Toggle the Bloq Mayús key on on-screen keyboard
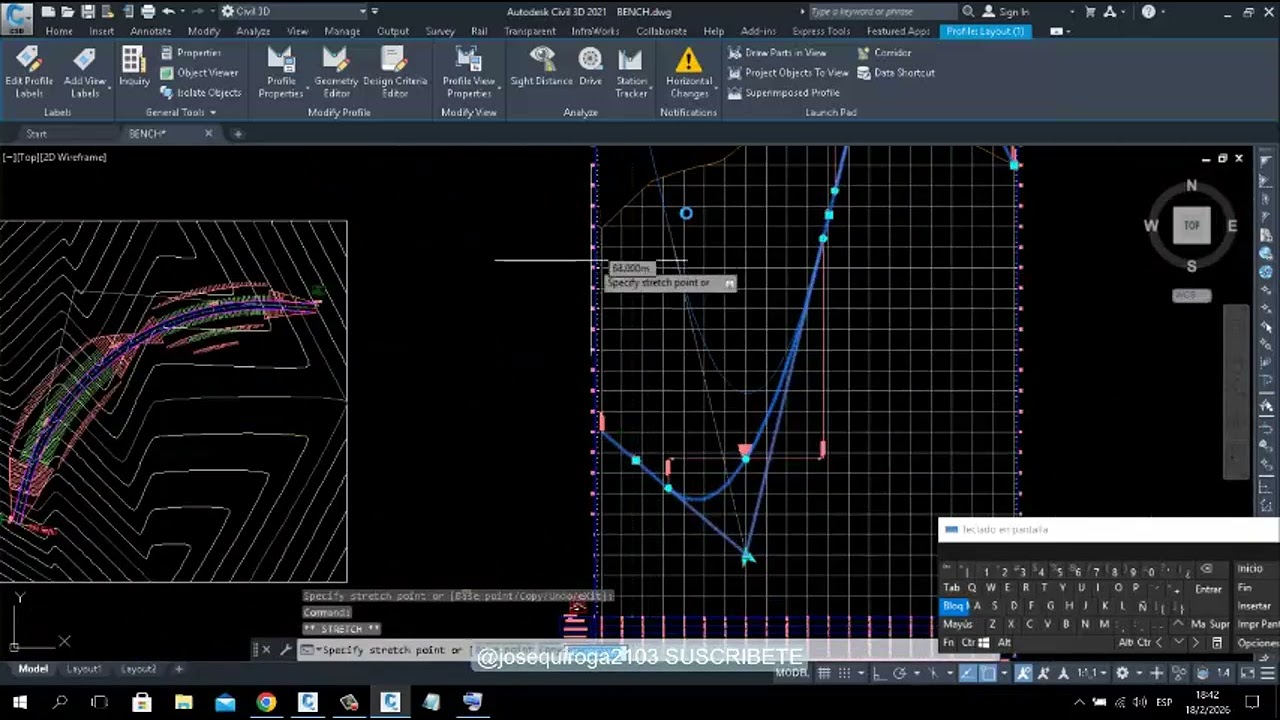This screenshot has width=1280, height=720. 953,606
